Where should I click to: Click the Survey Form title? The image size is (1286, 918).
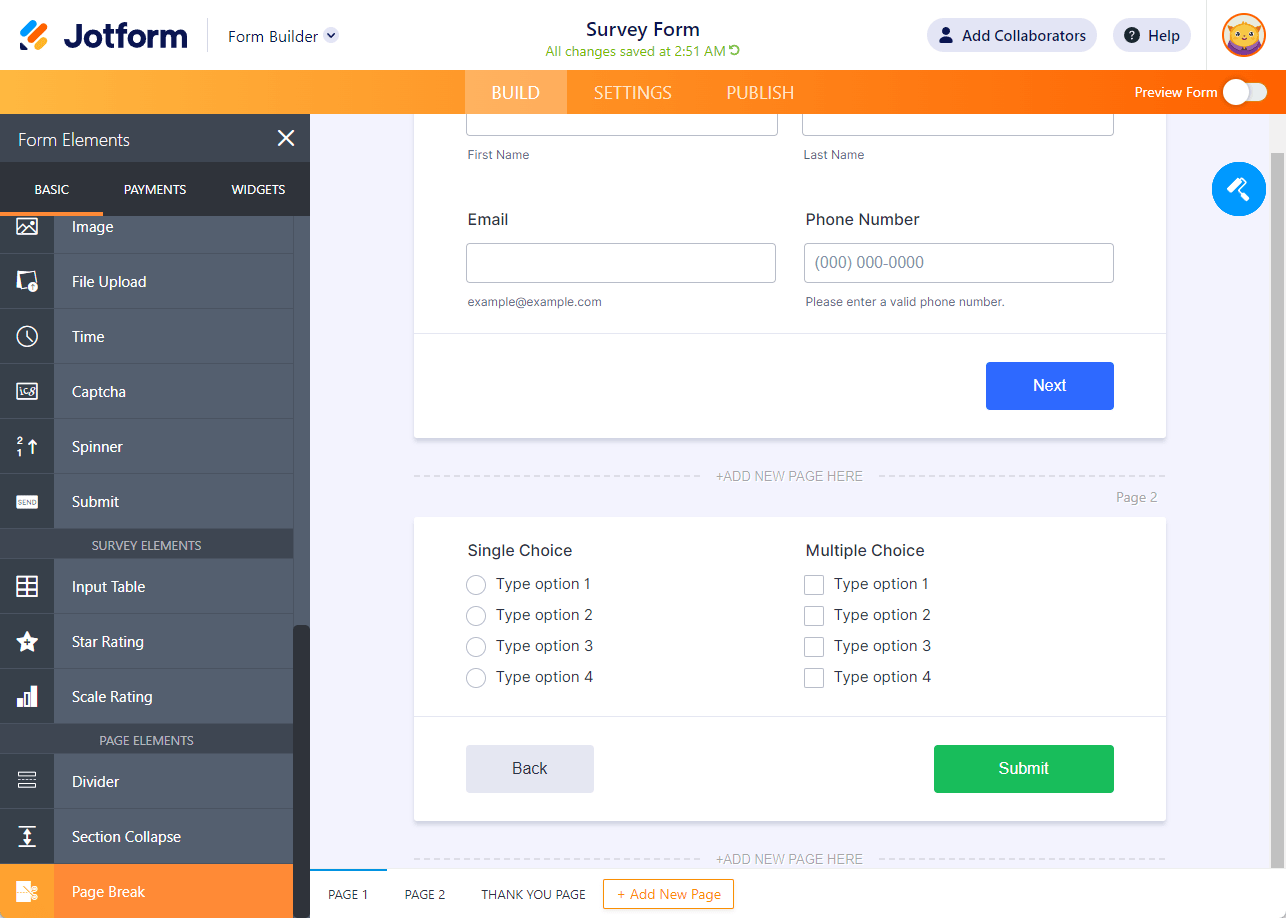click(643, 29)
